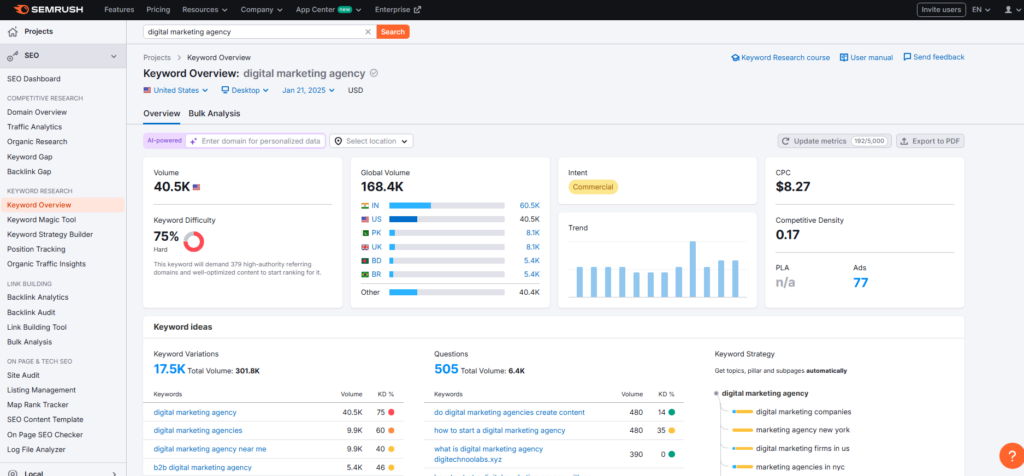Open the United States country dropdown

[176, 91]
